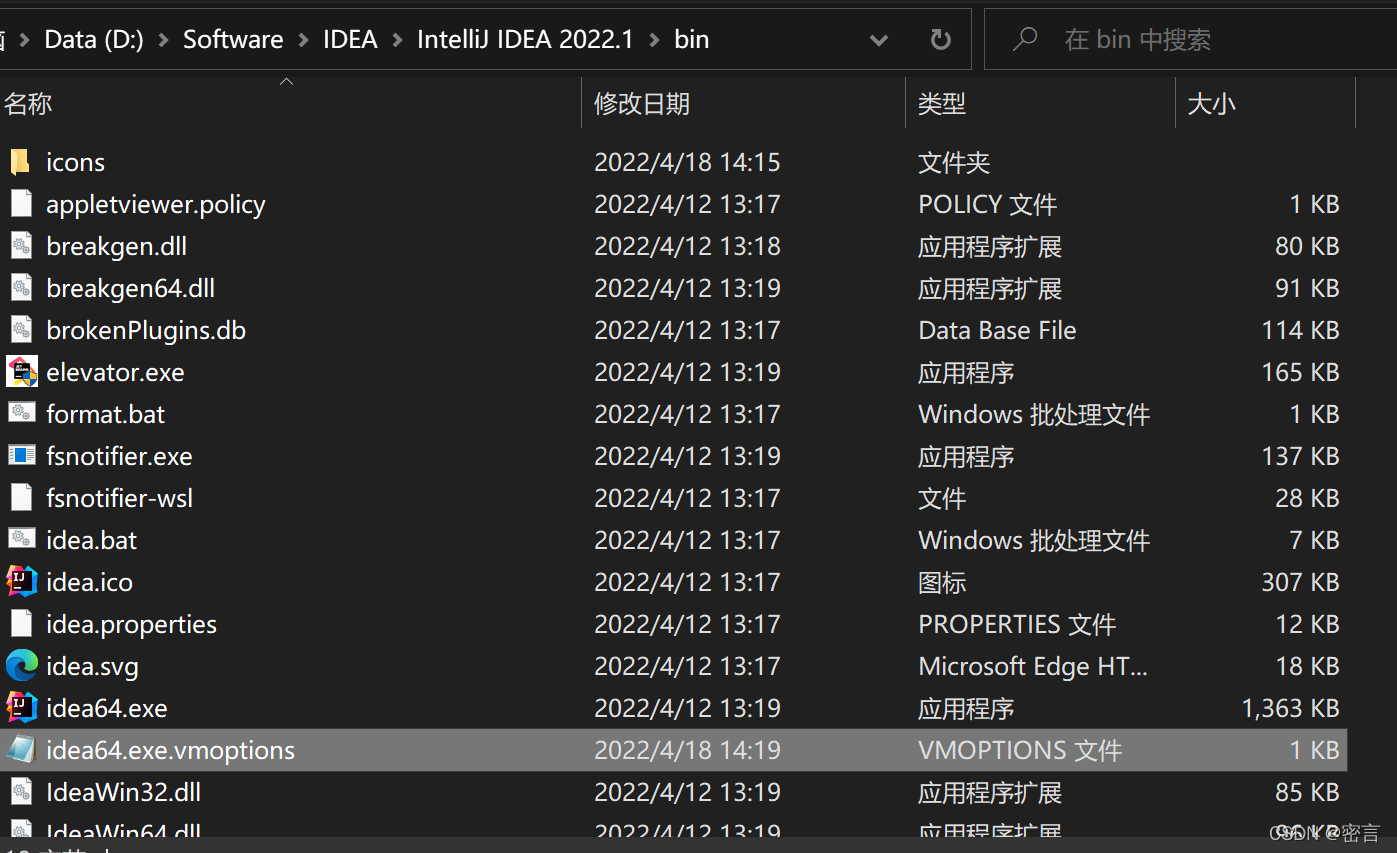Sort by the 大小 column header
Image resolution: width=1397 pixels, height=853 pixels.
point(1265,103)
